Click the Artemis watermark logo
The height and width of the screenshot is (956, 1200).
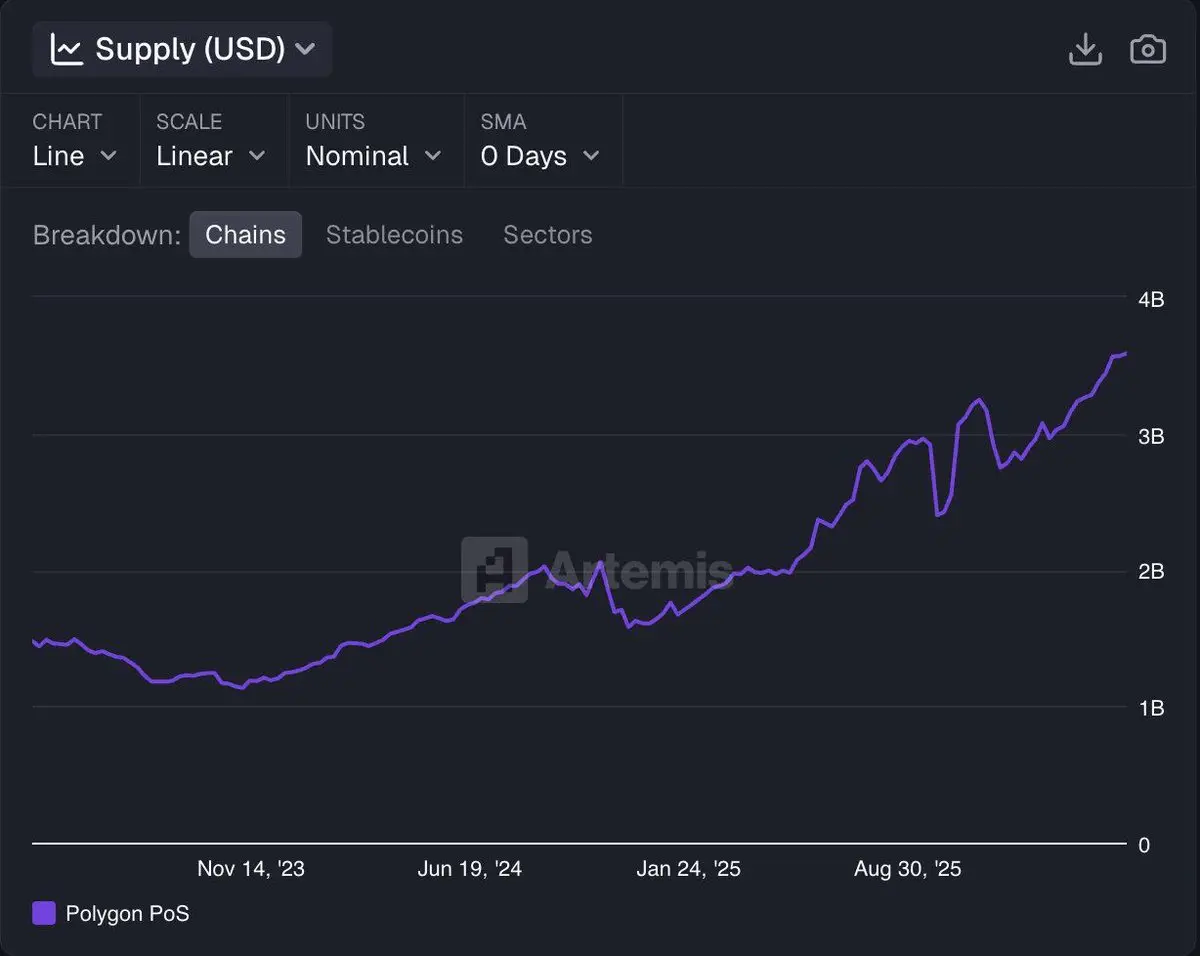coord(494,570)
